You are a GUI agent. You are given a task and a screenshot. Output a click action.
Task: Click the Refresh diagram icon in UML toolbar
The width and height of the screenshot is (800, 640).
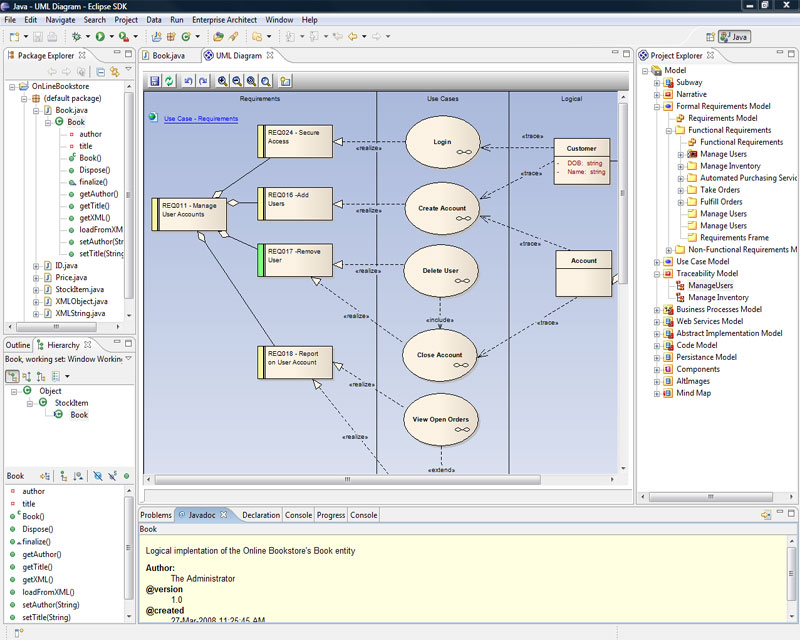point(169,81)
